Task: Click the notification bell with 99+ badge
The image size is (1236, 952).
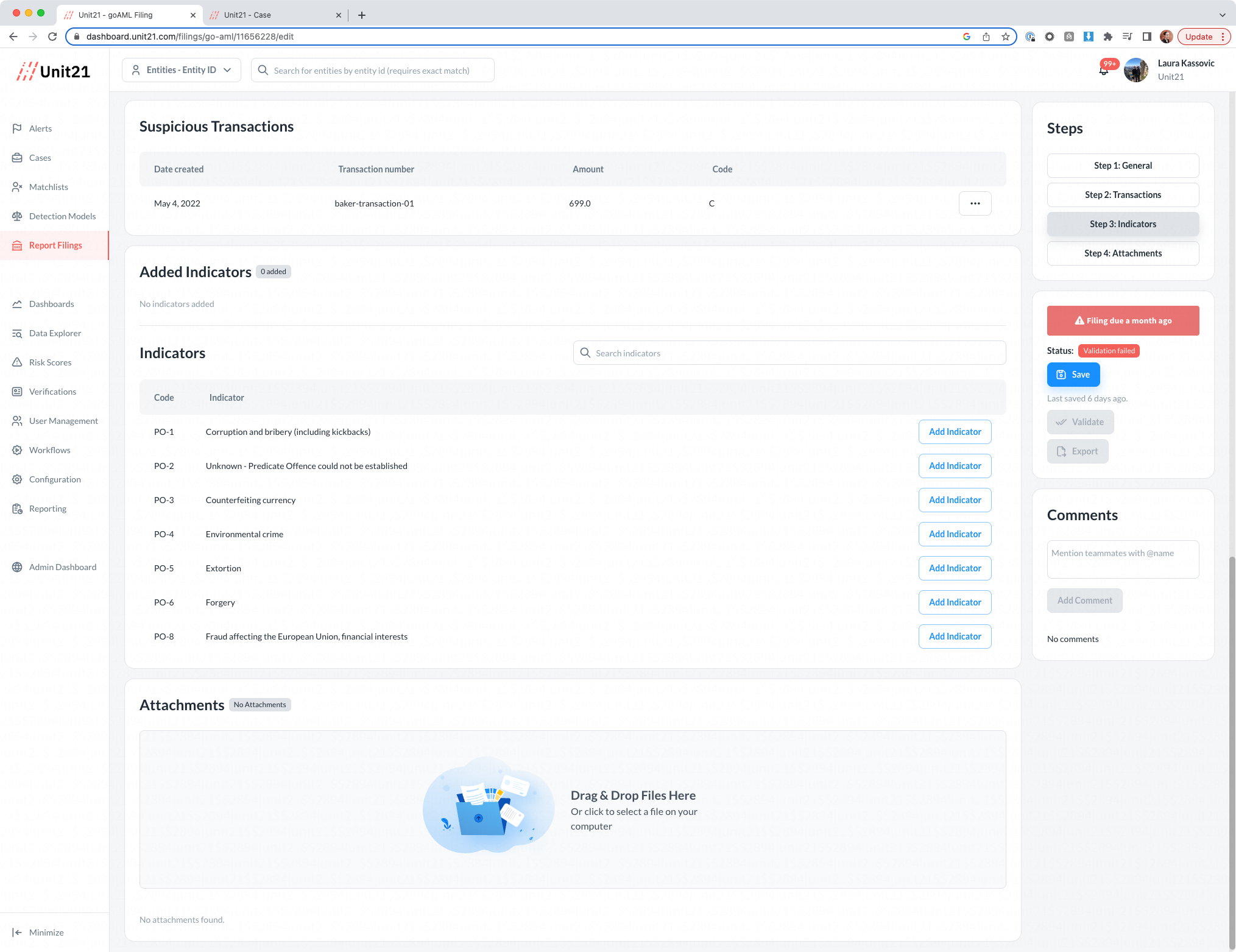Action: click(x=1103, y=71)
